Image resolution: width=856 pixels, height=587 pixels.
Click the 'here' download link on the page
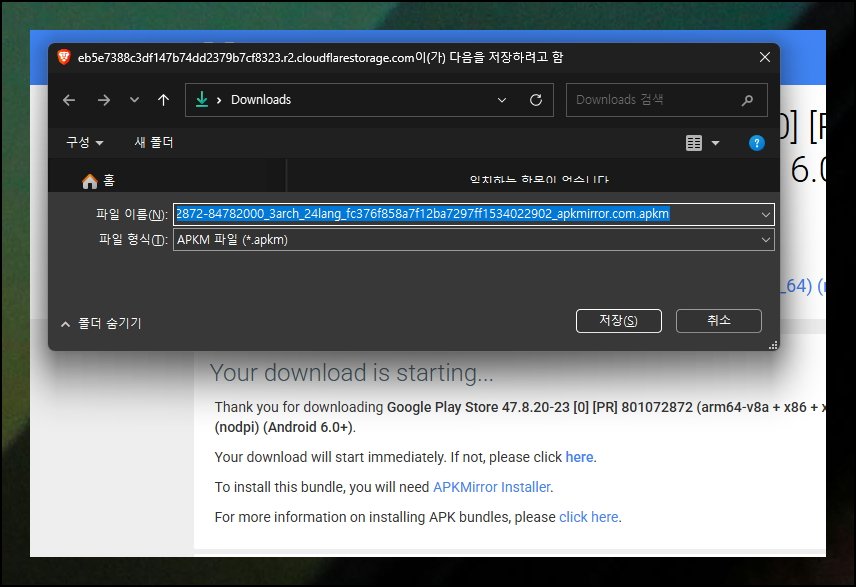coord(579,457)
